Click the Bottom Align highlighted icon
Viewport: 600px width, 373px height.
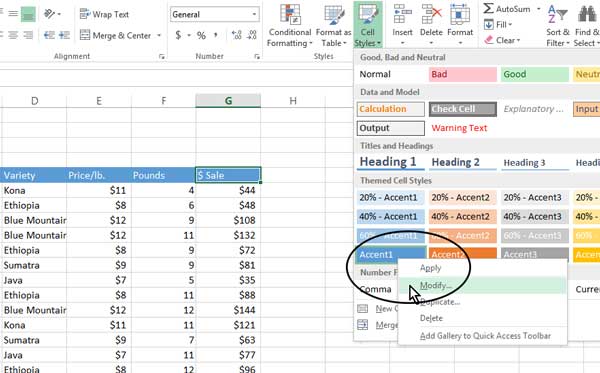(28, 14)
